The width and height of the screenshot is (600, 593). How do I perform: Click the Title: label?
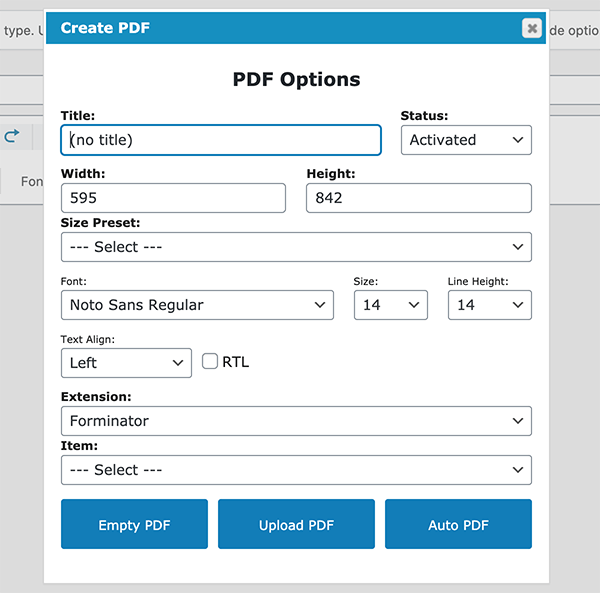78,116
